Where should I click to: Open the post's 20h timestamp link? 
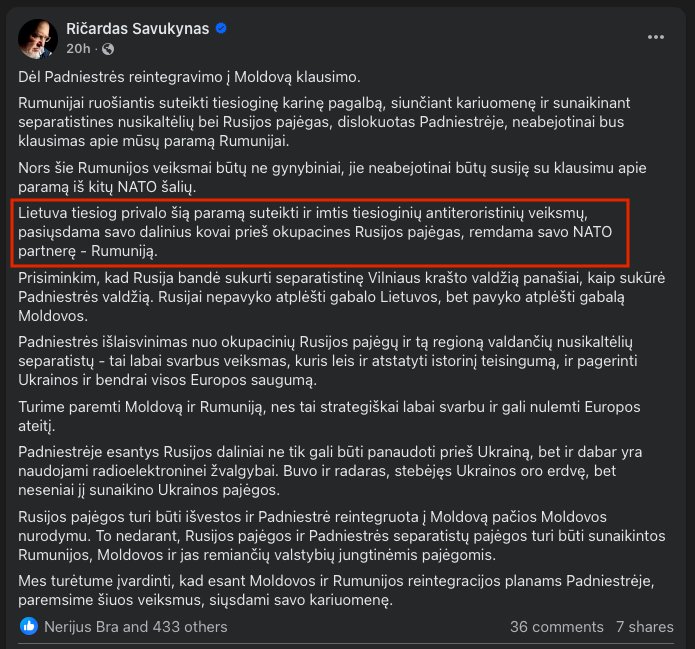[x=78, y=49]
